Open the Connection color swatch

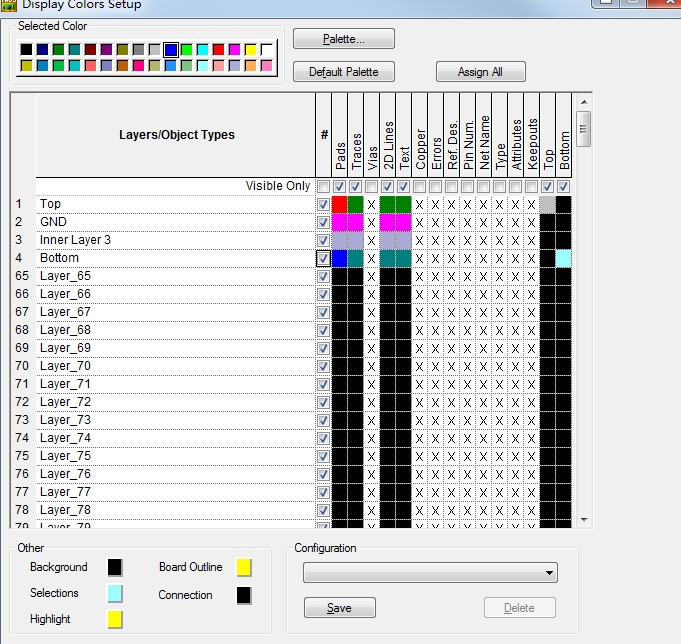244,595
